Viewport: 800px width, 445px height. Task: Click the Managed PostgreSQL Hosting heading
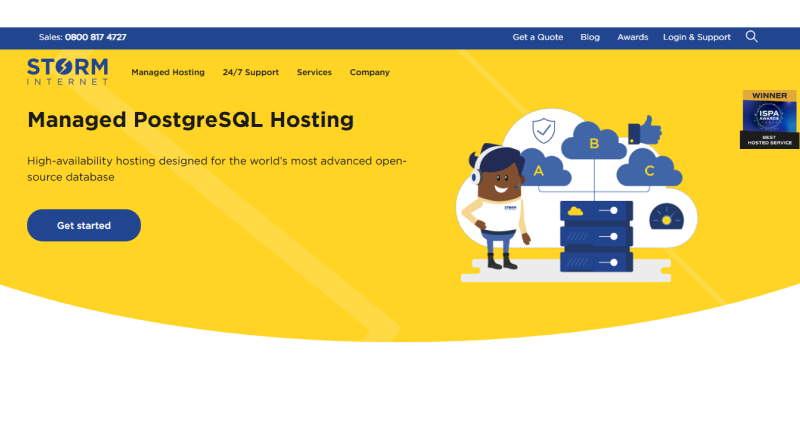pyautogui.click(x=190, y=120)
